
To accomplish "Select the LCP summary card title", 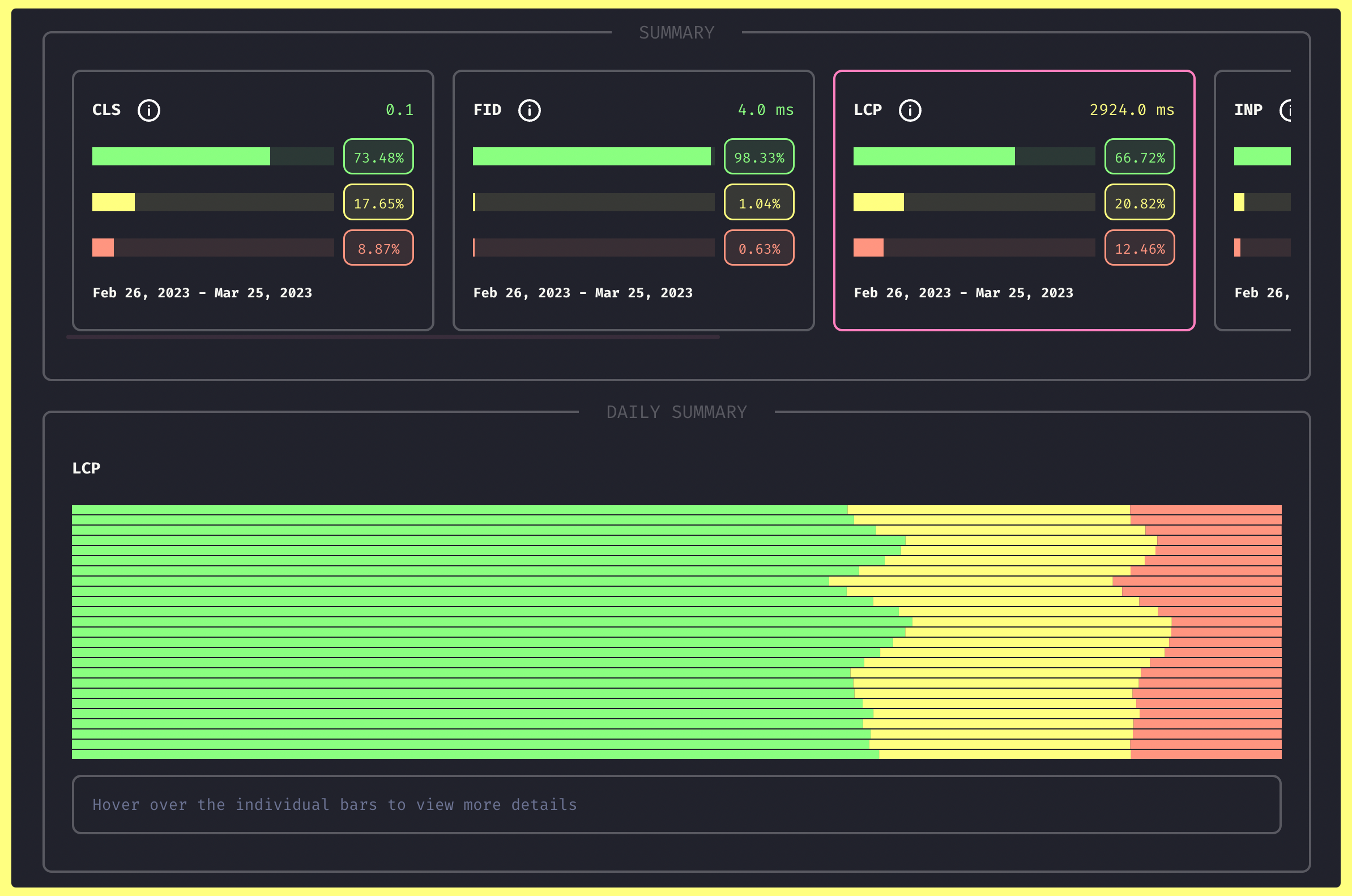I will [x=867, y=110].
